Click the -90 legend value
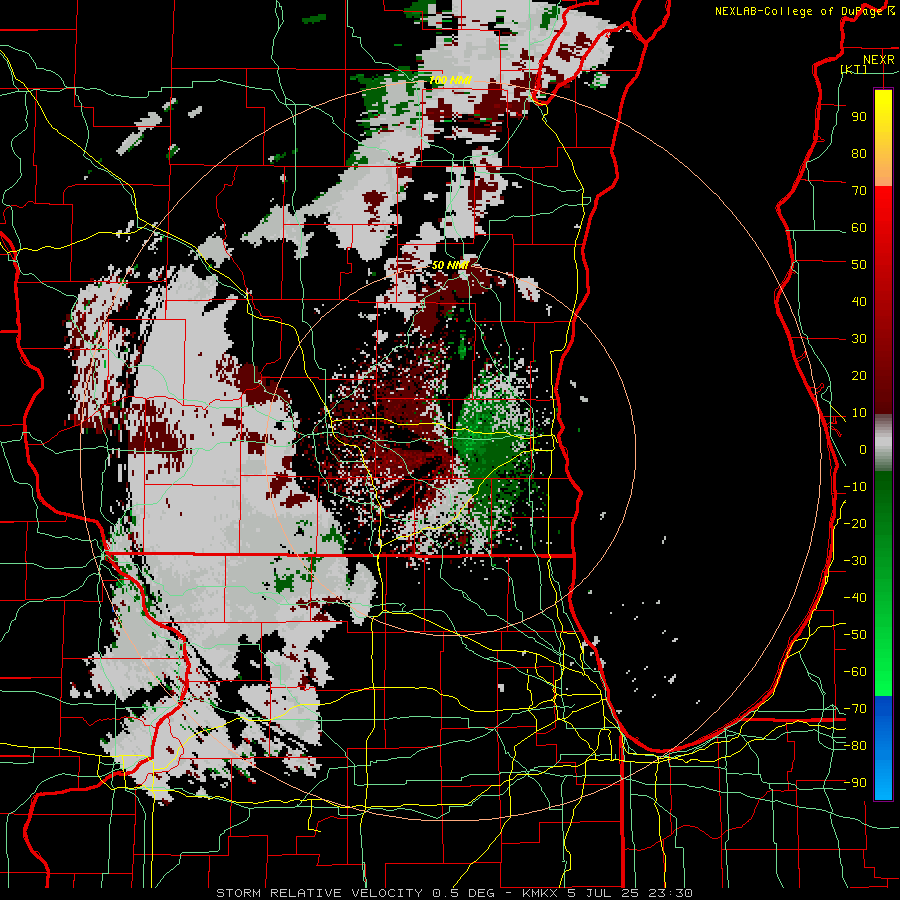 click(x=855, y=783)
